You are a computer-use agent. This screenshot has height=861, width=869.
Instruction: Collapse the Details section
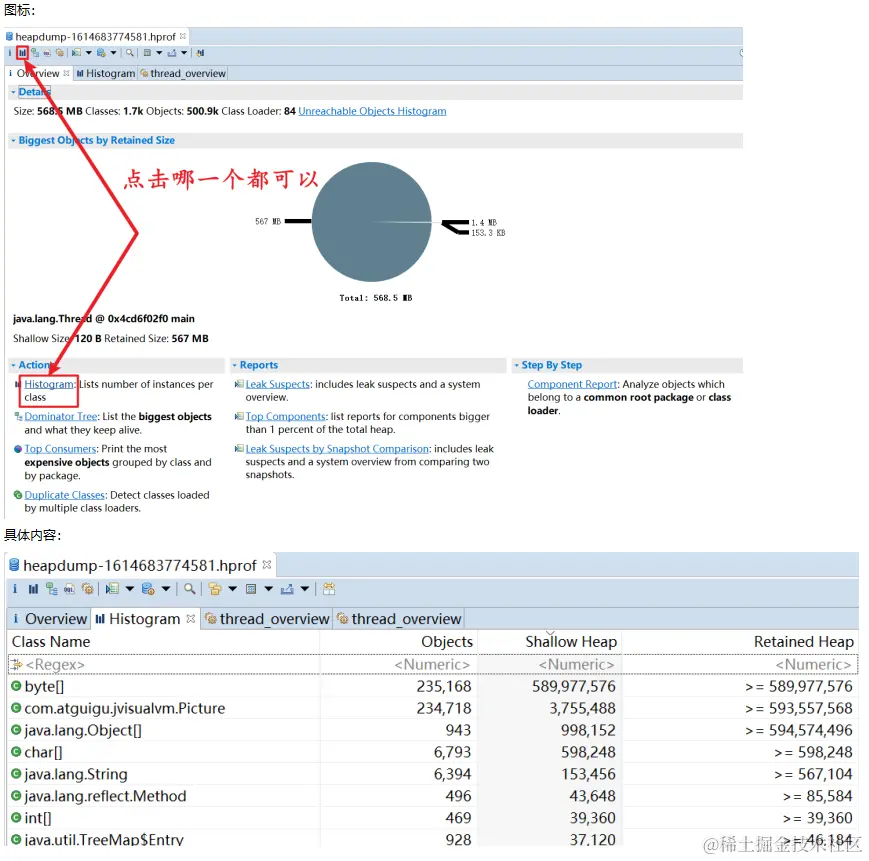13,92
